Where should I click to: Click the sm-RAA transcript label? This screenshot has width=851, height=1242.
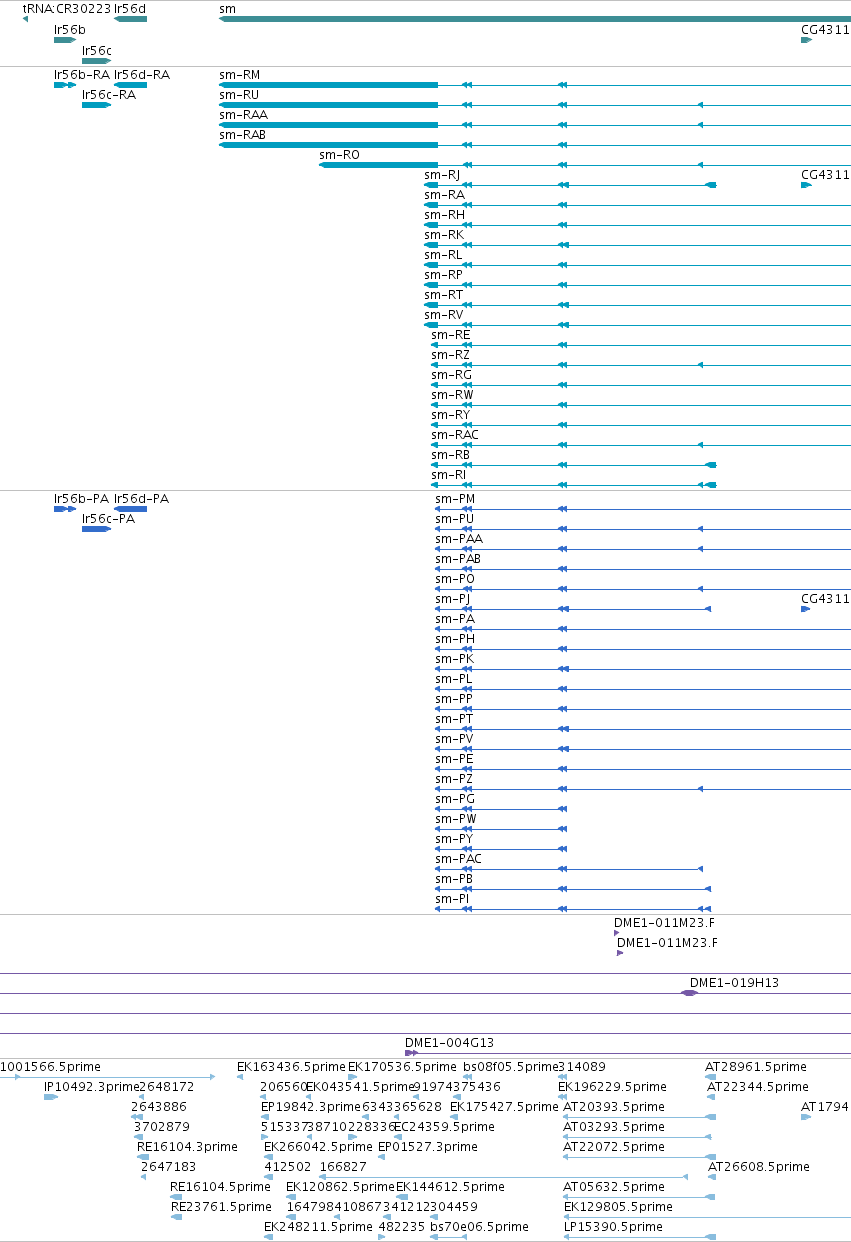(x=243, y=114)
